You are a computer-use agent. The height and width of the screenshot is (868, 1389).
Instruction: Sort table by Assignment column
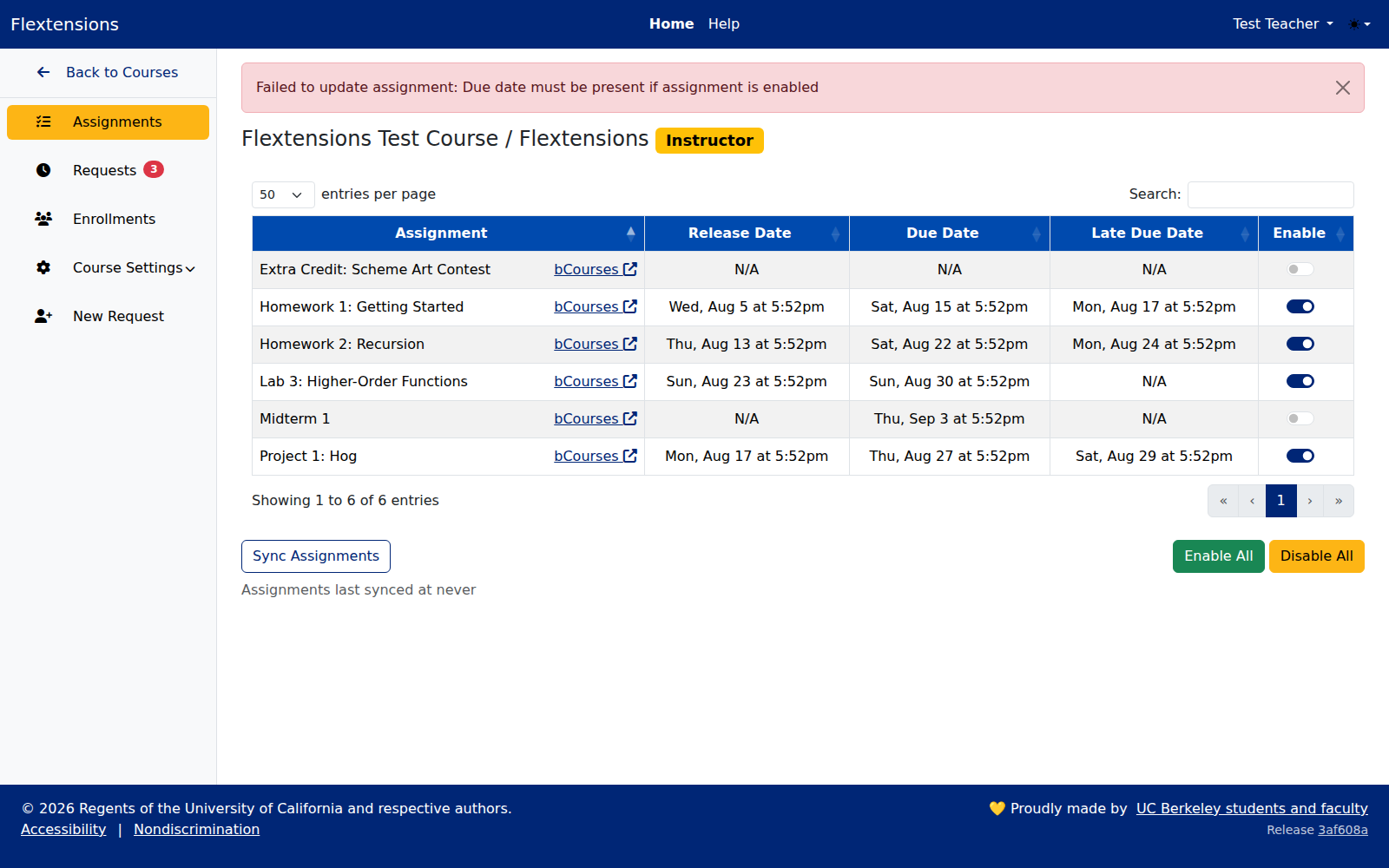point(448,233)
